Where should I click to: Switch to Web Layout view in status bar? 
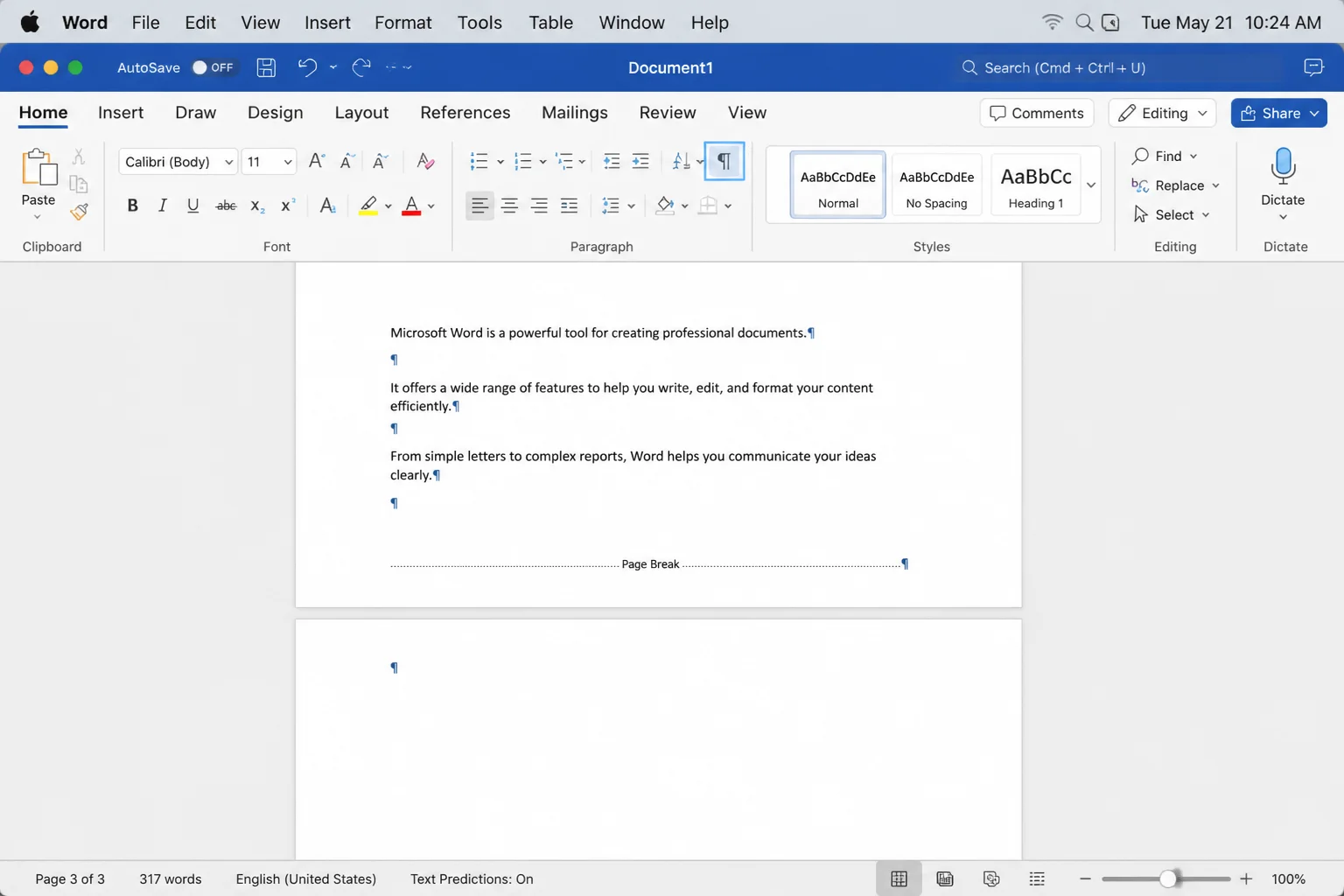click(945, 878)
